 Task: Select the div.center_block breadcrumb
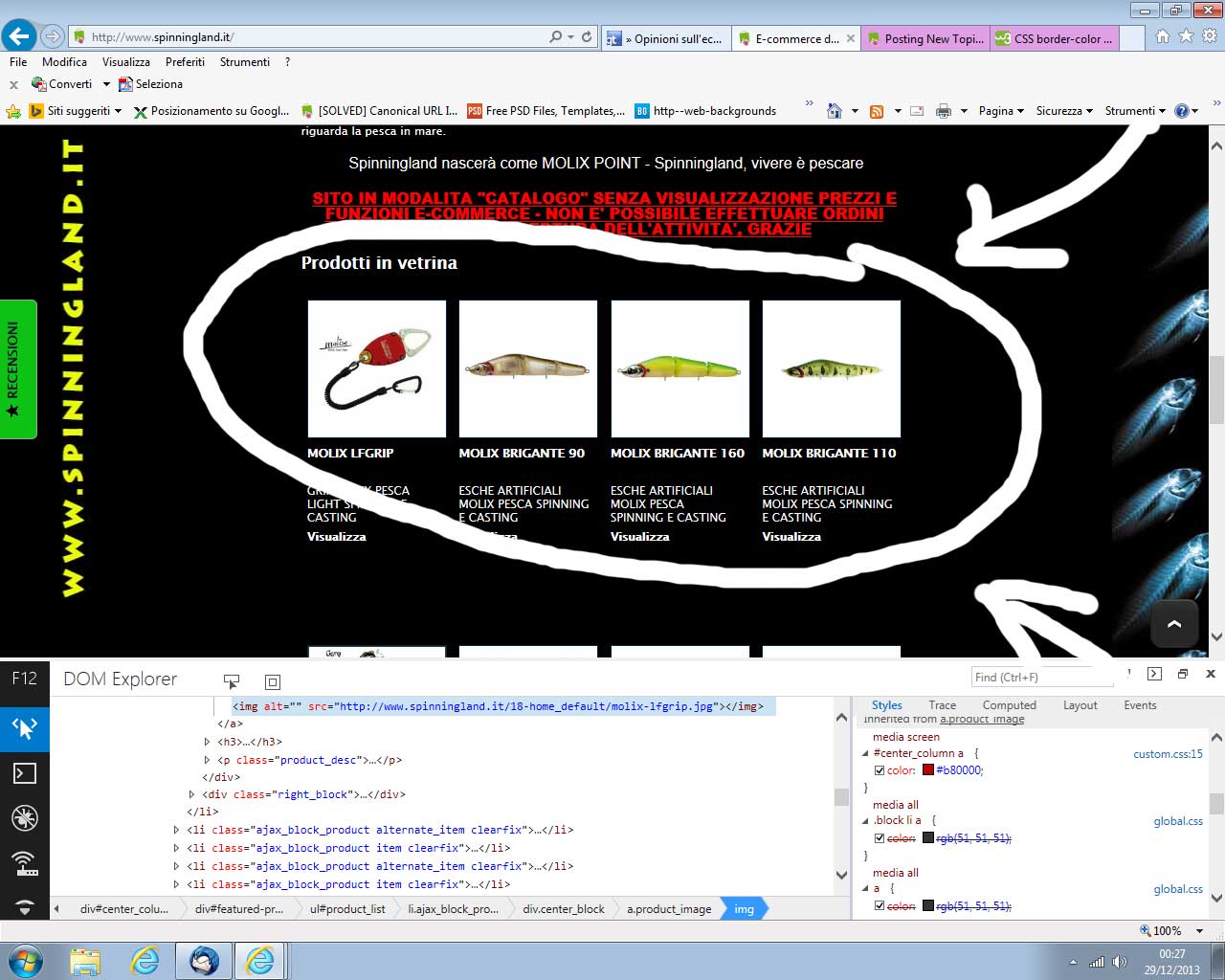coord(564,909)
